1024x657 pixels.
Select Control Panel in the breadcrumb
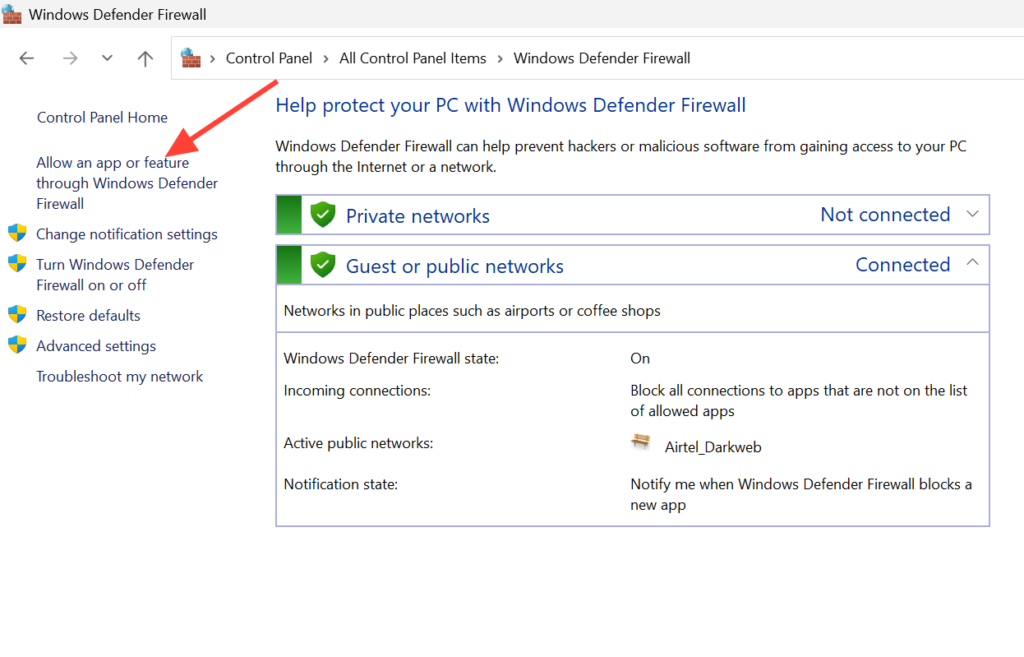click(269, 59)
